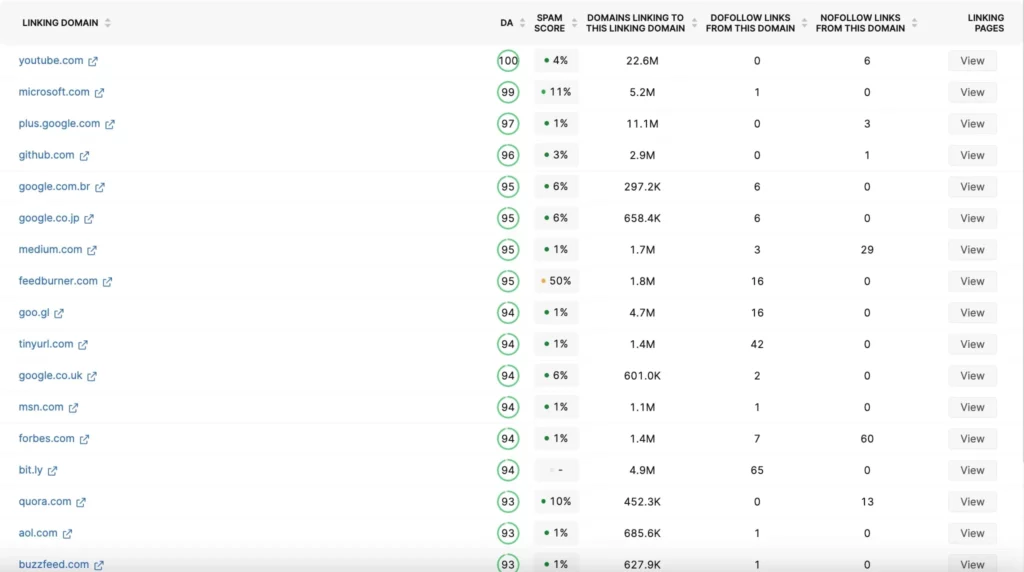Click feedburner.com 50% spam score badge

click(x=556, y=281)
